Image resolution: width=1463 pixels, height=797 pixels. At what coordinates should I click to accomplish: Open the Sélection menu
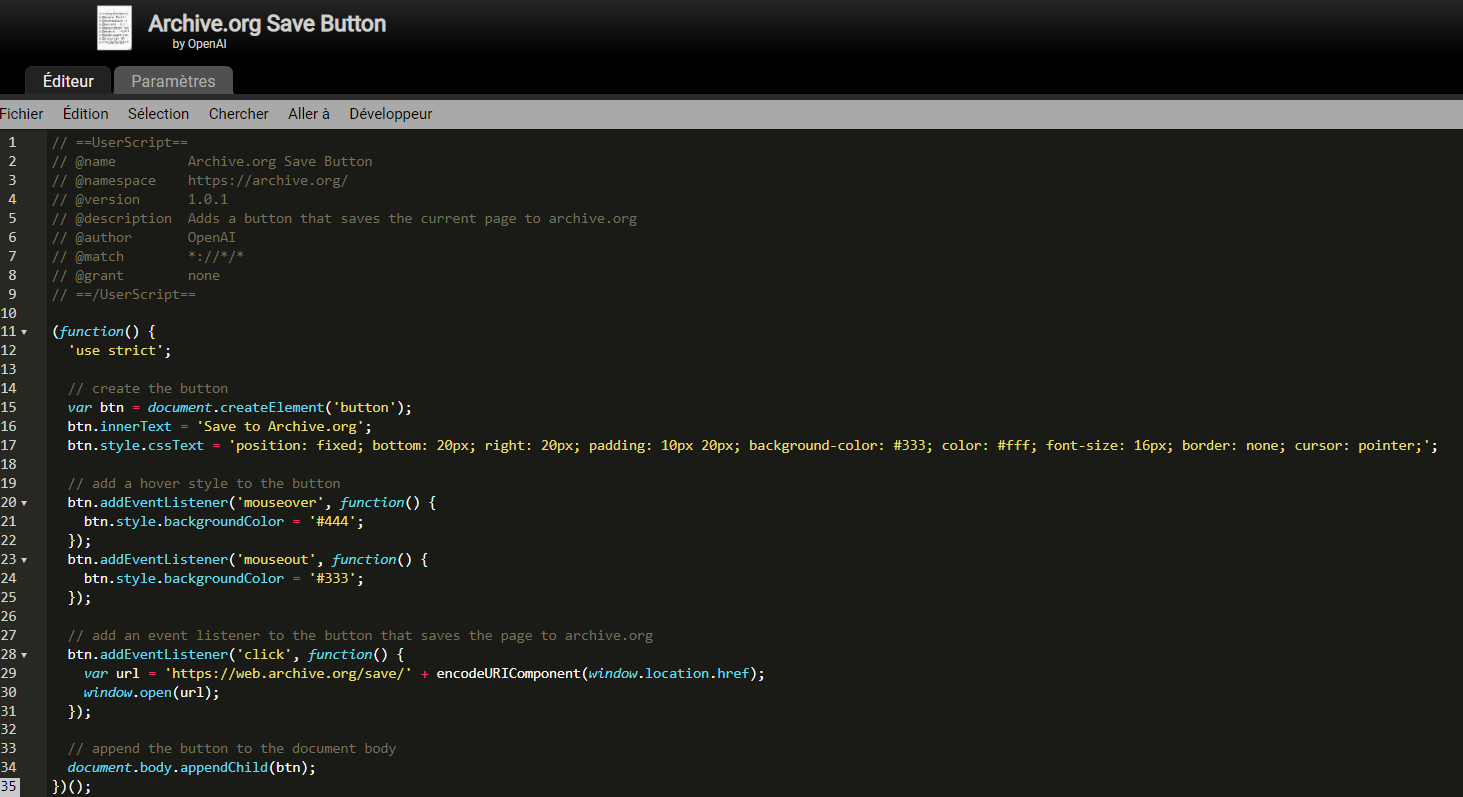coord(158,114)
